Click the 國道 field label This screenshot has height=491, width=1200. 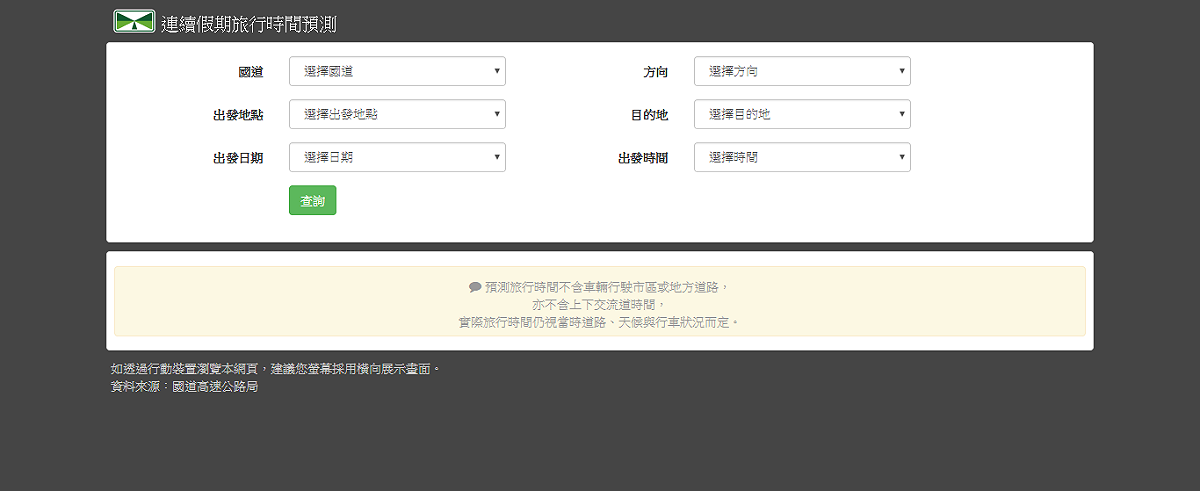point(251,72)
